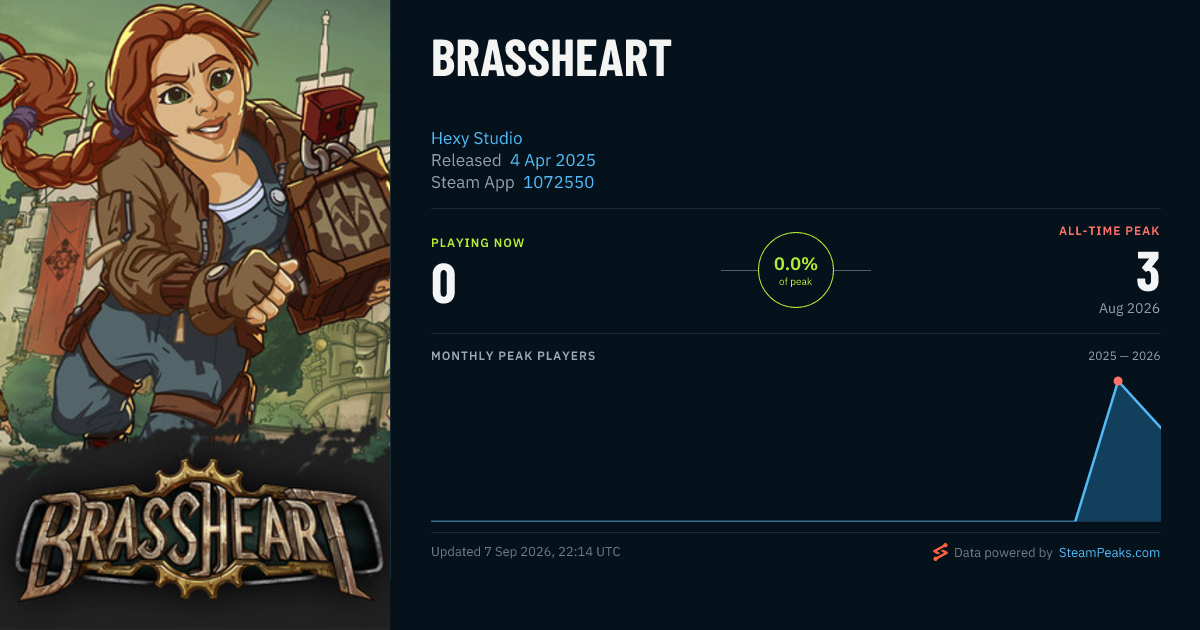1200x630 pixels.
Task: Click the 2025 — 2026 chart range label
Action: pos(1124,356)
